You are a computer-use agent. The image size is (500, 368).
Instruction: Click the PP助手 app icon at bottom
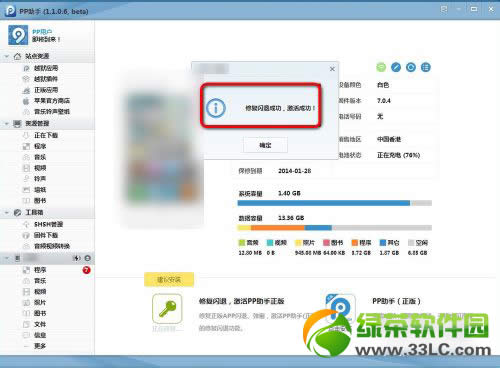[340, 308]
